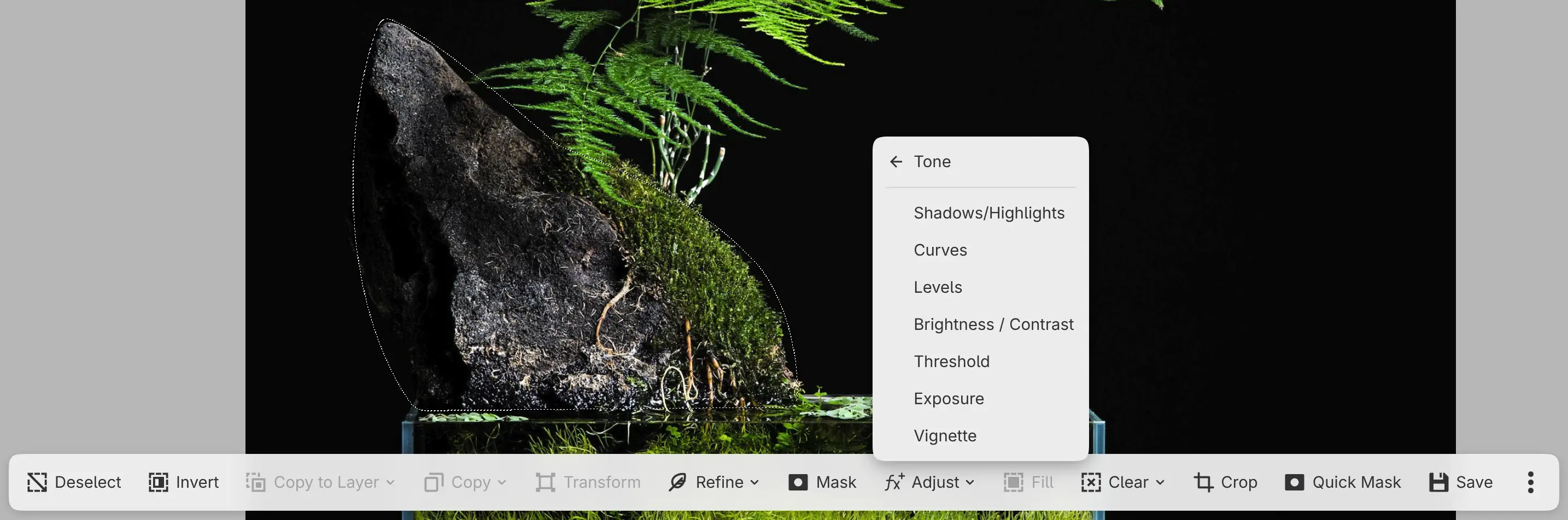Click the Invert text label
Viewport: 1568px width, 520px height.
pos(197,482)
